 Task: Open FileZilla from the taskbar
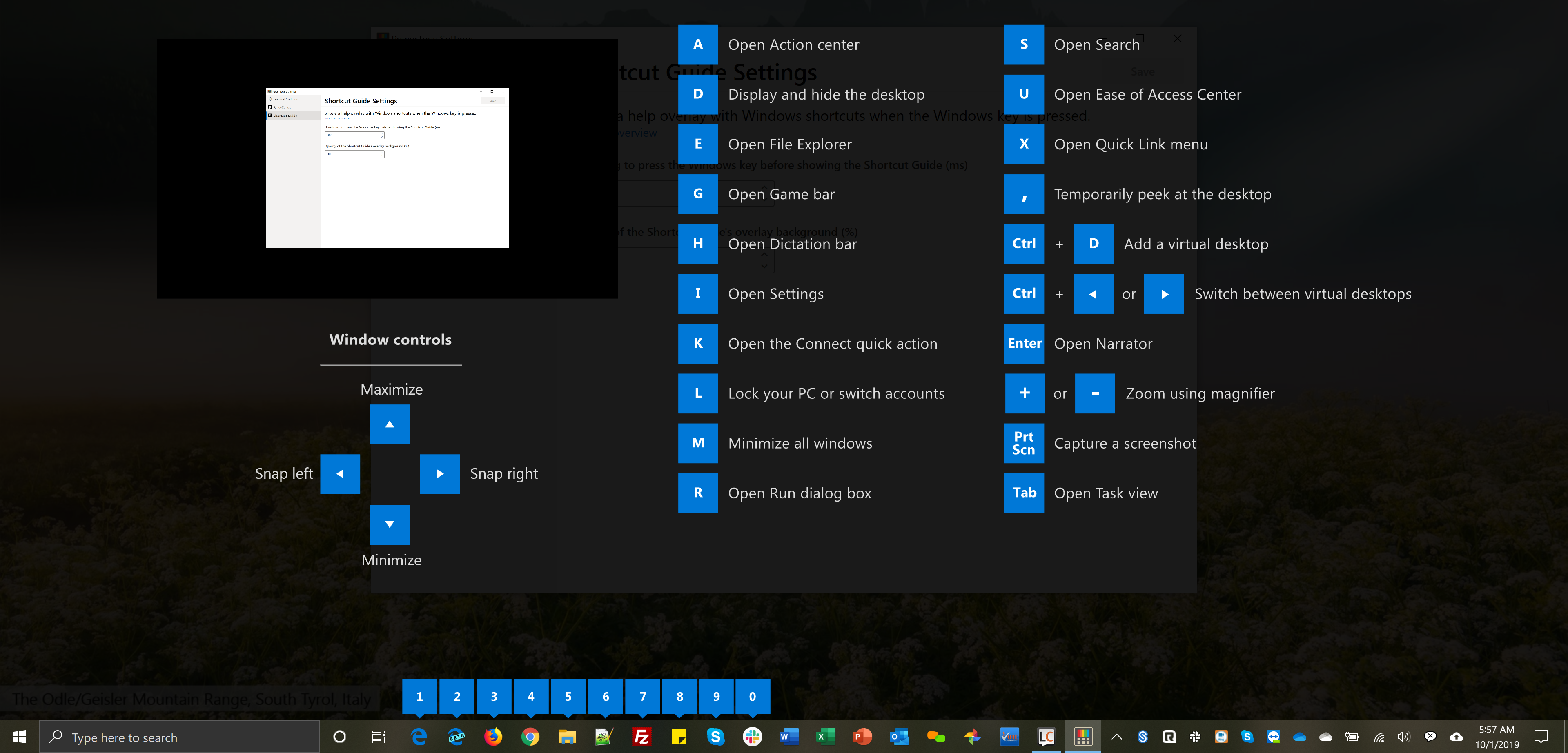pos(641,737)
